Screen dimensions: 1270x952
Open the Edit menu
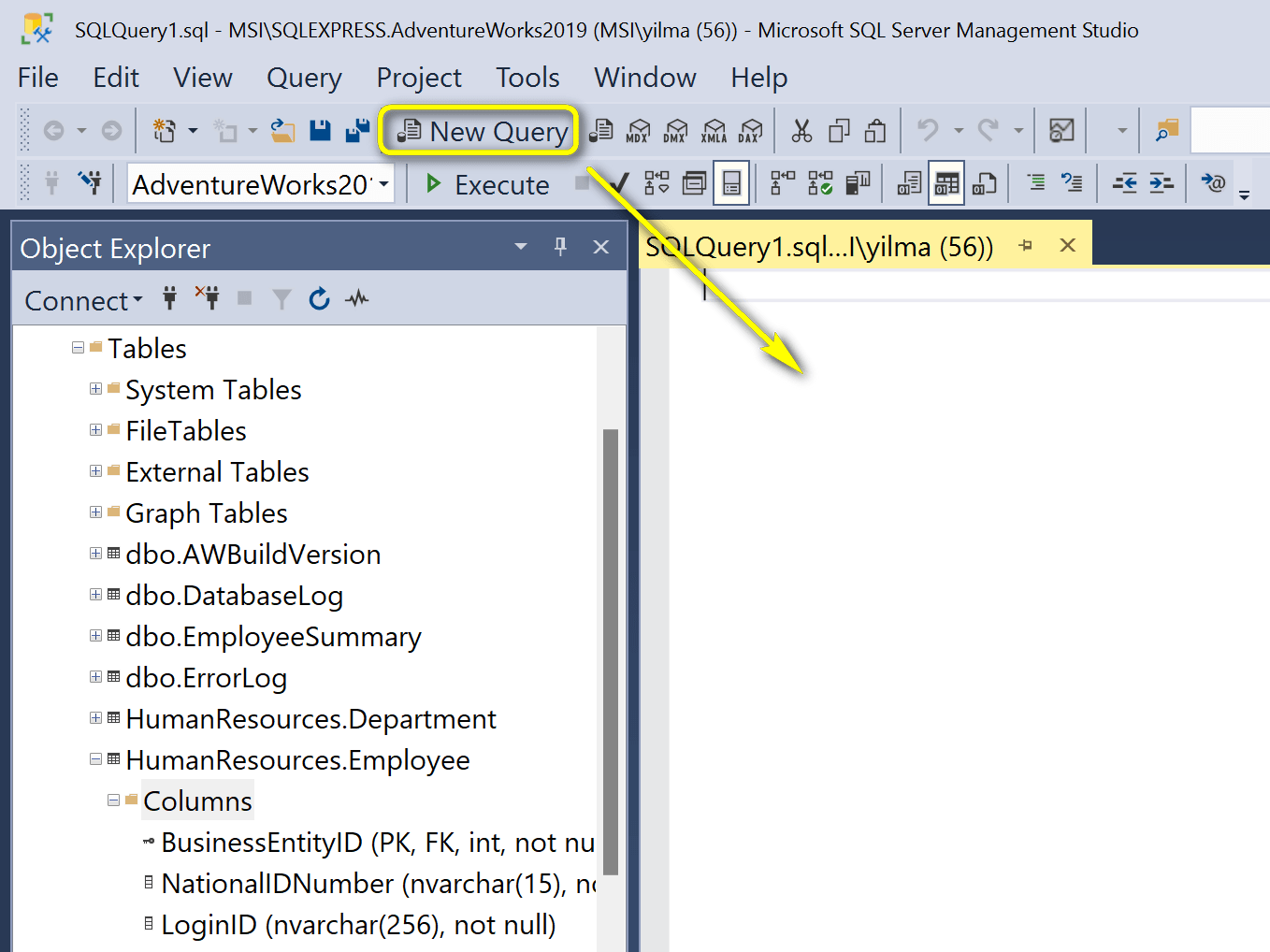coord(116,78)
